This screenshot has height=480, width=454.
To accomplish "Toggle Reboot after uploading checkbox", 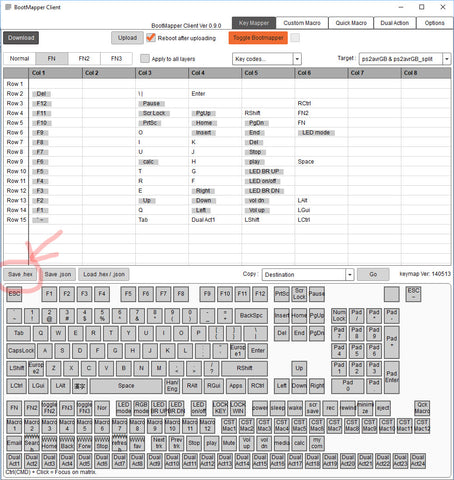I will click(151, 37).
